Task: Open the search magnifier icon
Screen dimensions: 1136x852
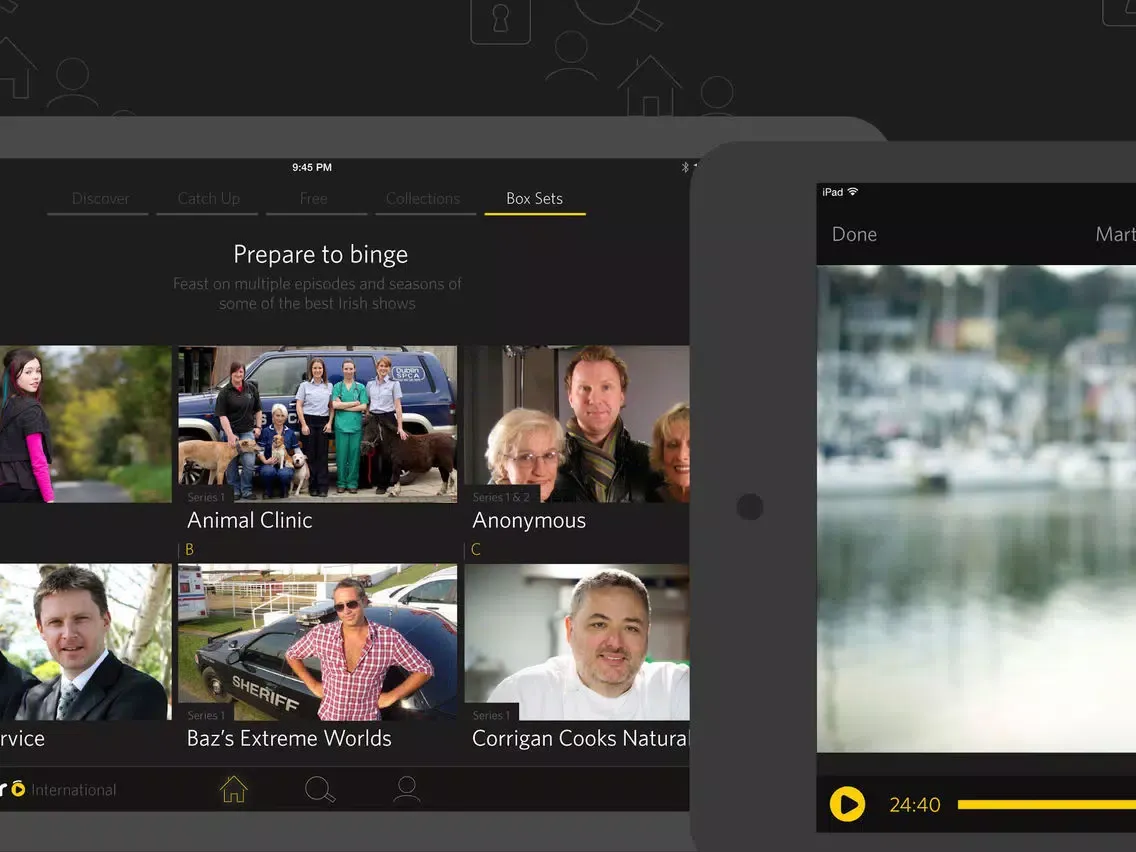Action: [320, 789]
